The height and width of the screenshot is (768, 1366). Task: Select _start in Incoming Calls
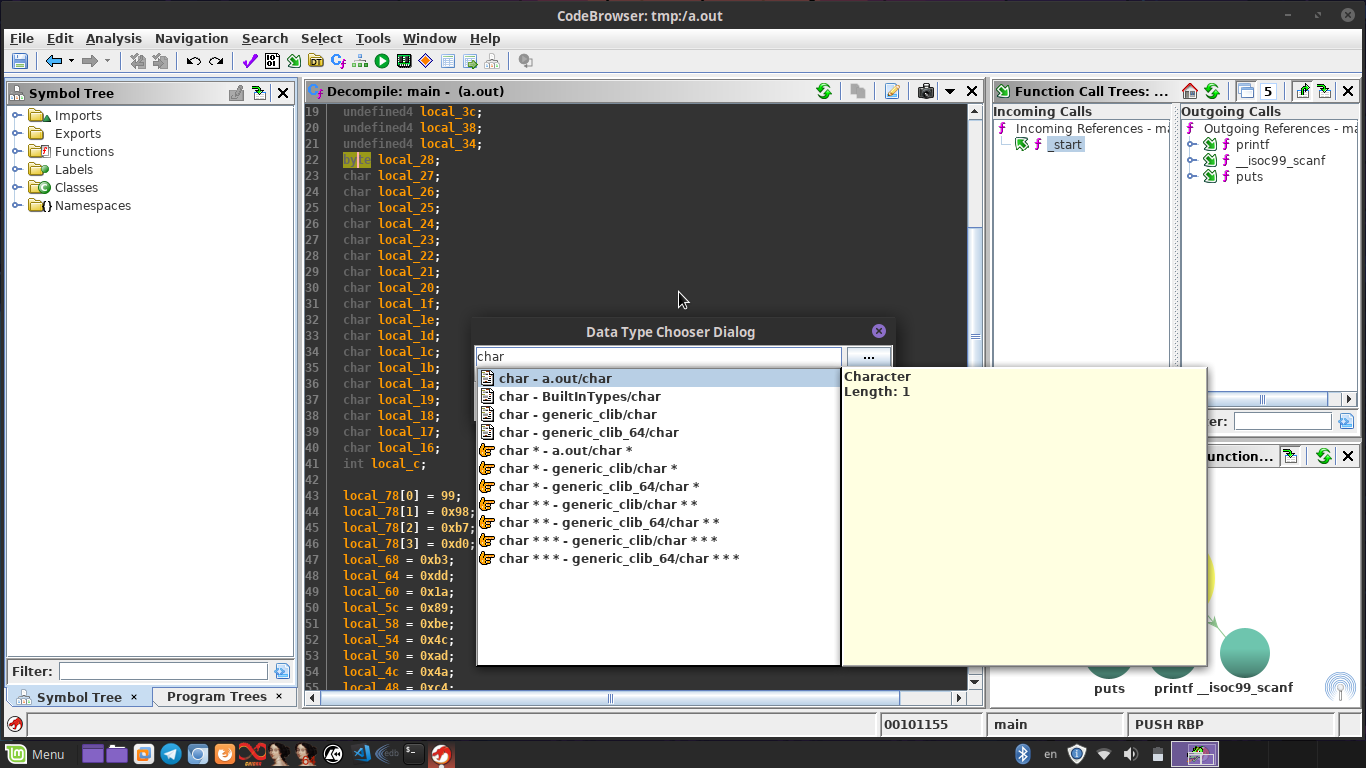tap(1066, 145)
